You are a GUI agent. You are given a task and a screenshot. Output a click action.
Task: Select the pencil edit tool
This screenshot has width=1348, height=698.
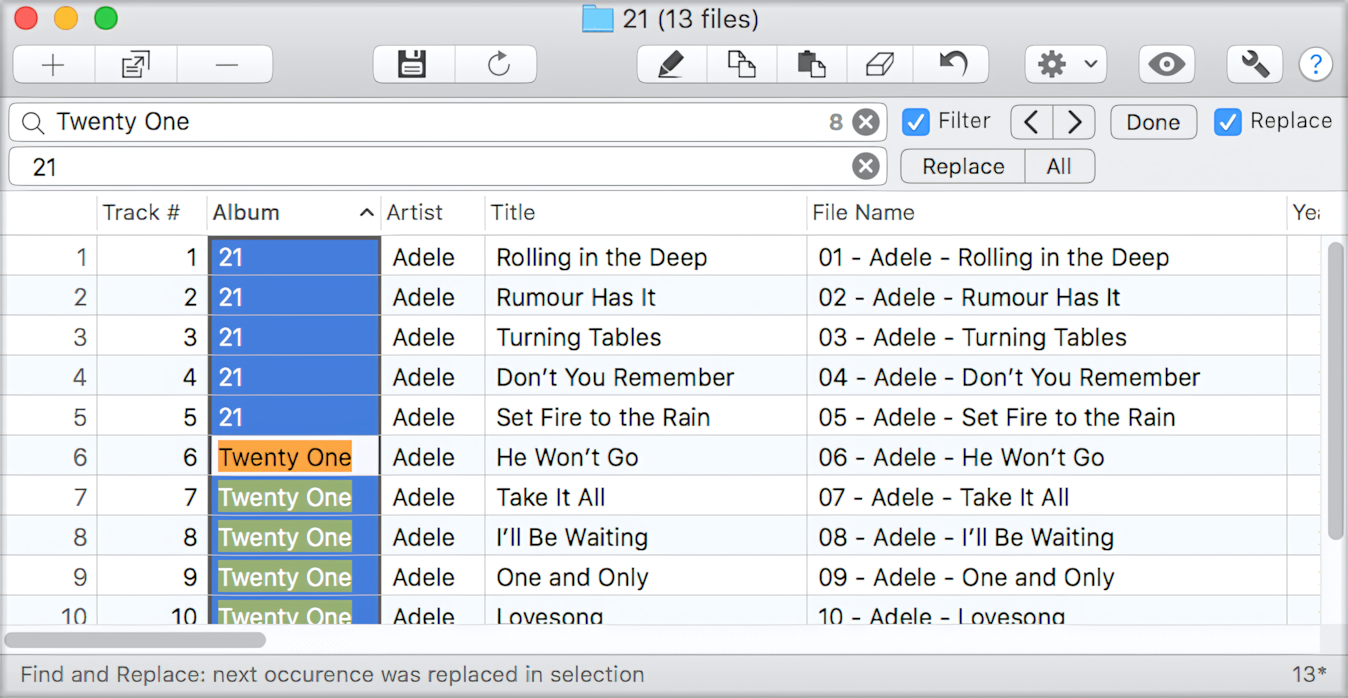tap(671, 65)
